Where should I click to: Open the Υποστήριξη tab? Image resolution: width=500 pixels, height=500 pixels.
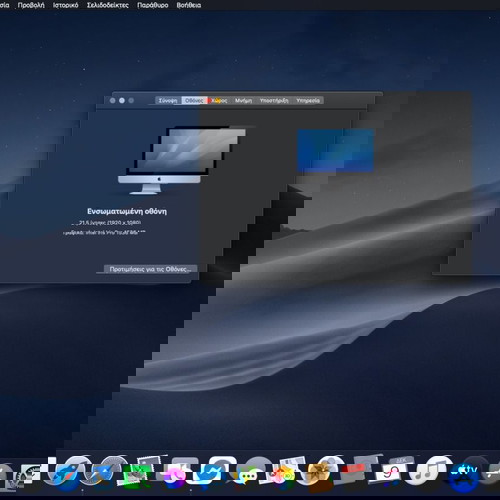point(274,100)
